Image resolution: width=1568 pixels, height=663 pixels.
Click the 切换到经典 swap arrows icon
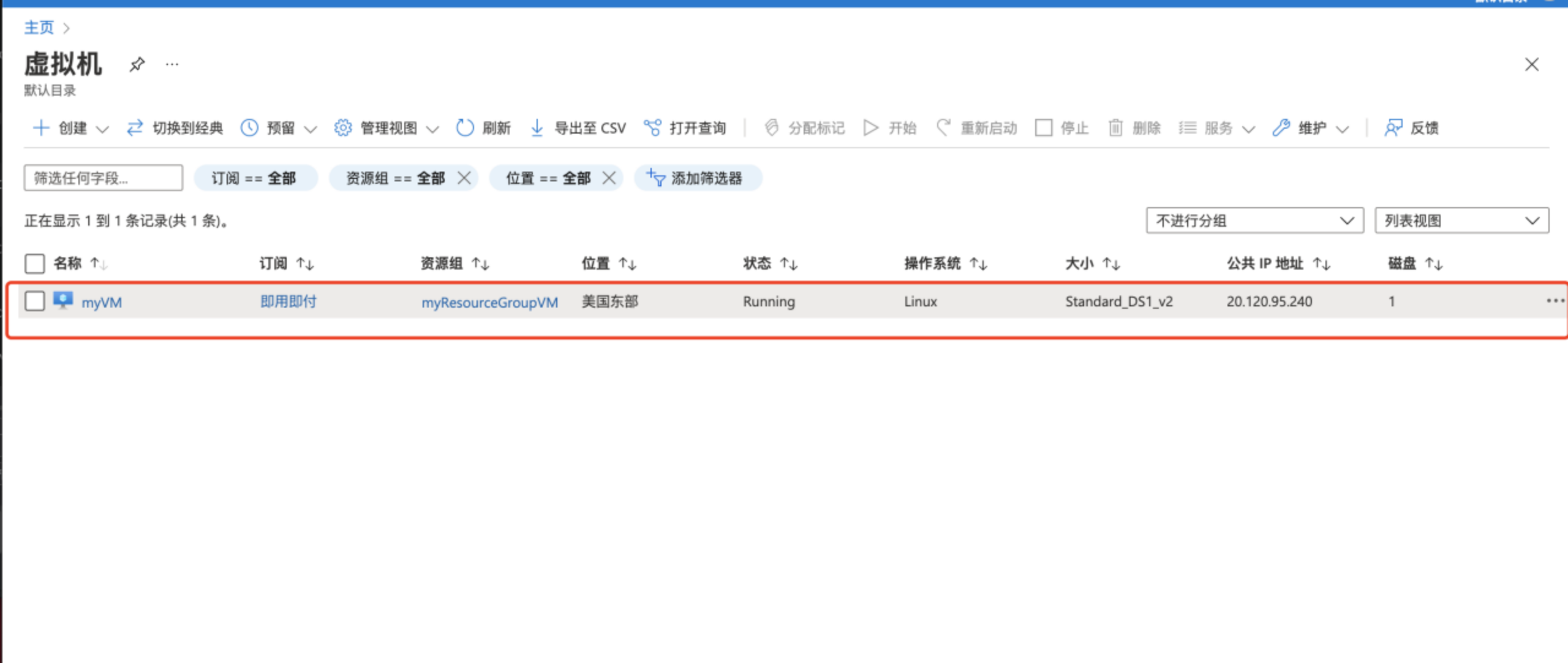135,128
